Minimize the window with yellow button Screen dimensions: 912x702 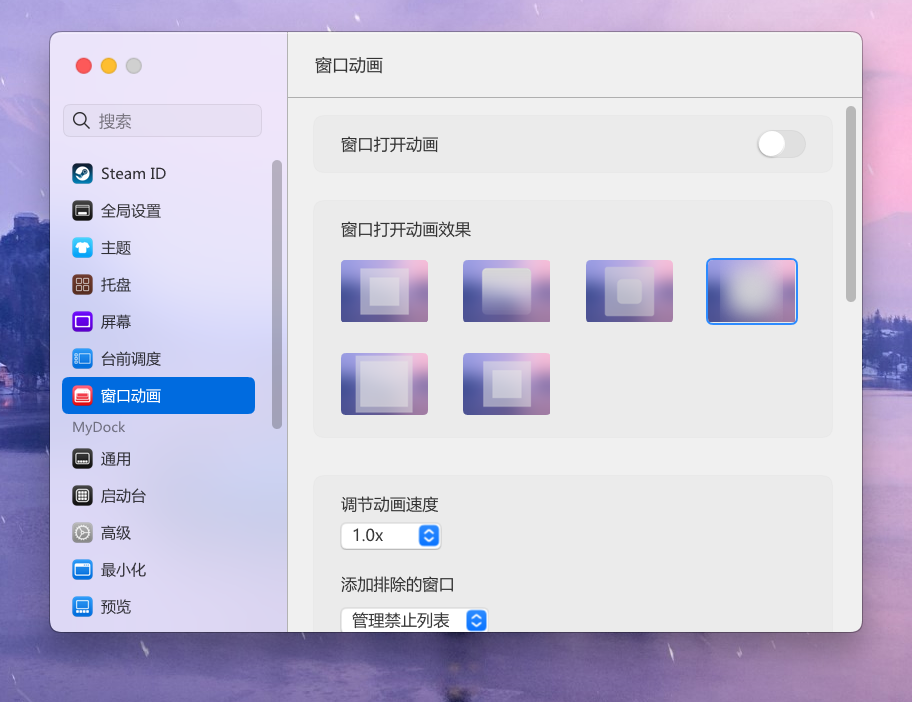coord(109,66)
